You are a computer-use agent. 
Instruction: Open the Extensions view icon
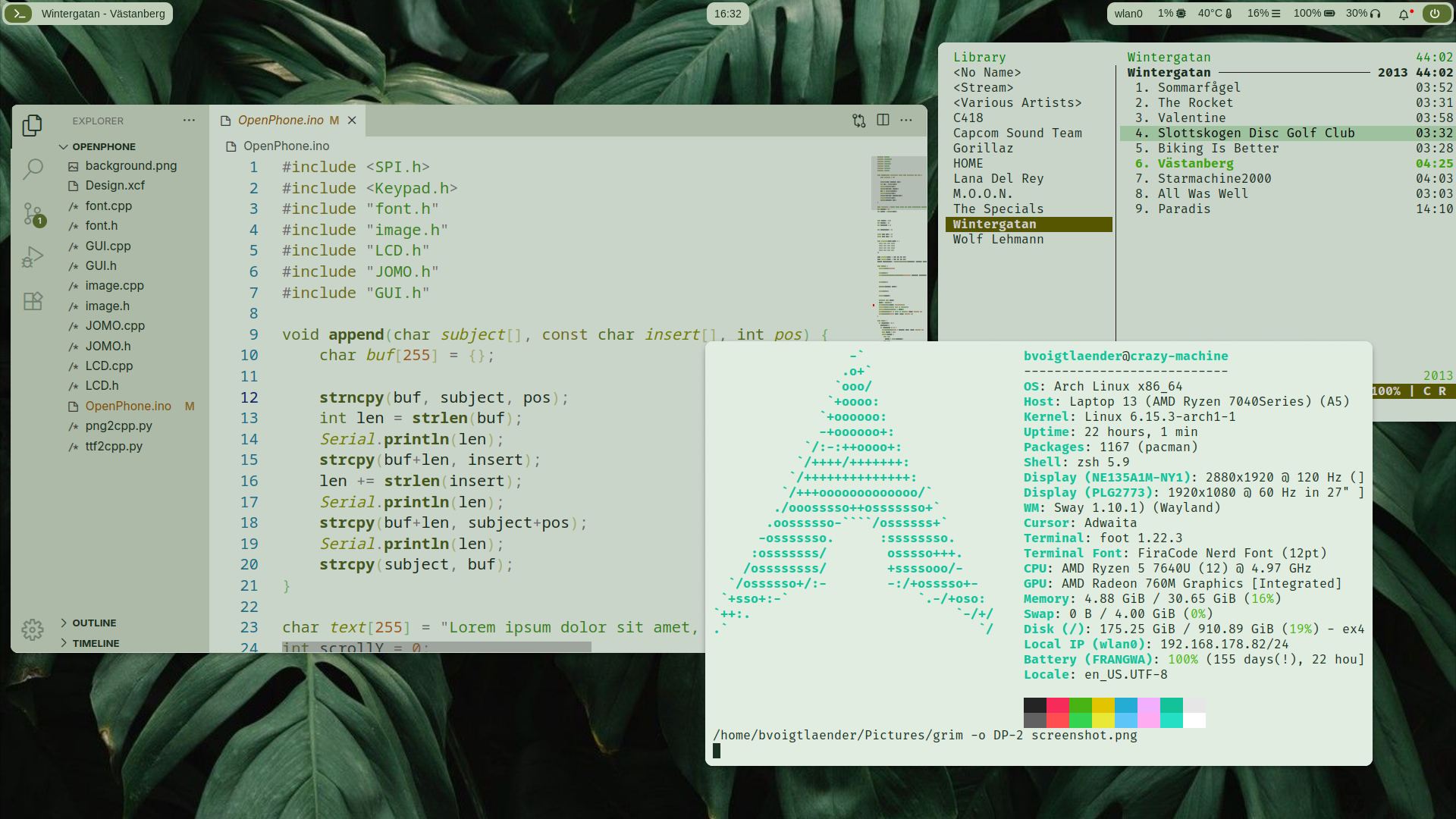[x=32, y=302]
